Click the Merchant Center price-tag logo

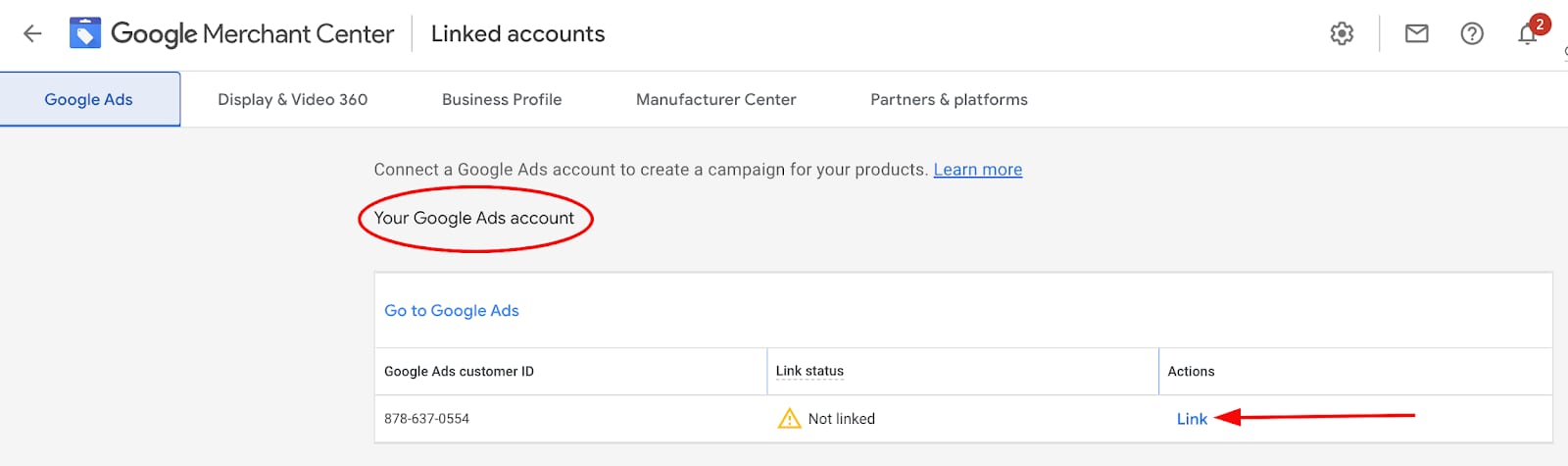click(x=85, y=34)
